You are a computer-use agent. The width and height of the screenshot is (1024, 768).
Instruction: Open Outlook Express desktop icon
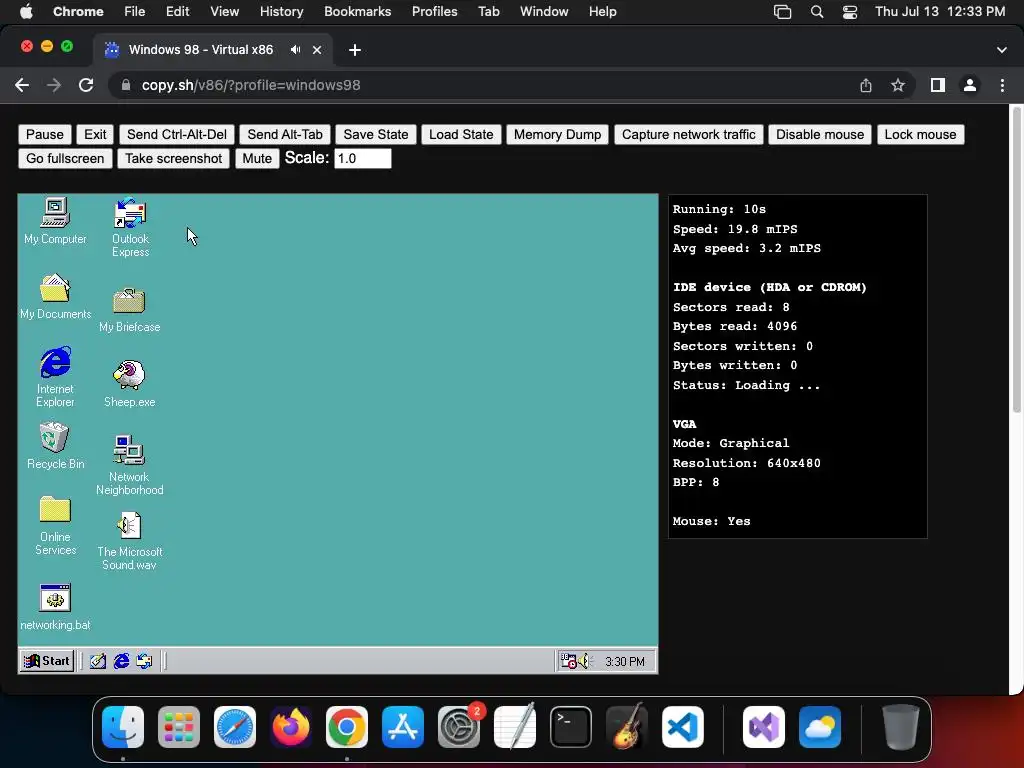point(130,227)
